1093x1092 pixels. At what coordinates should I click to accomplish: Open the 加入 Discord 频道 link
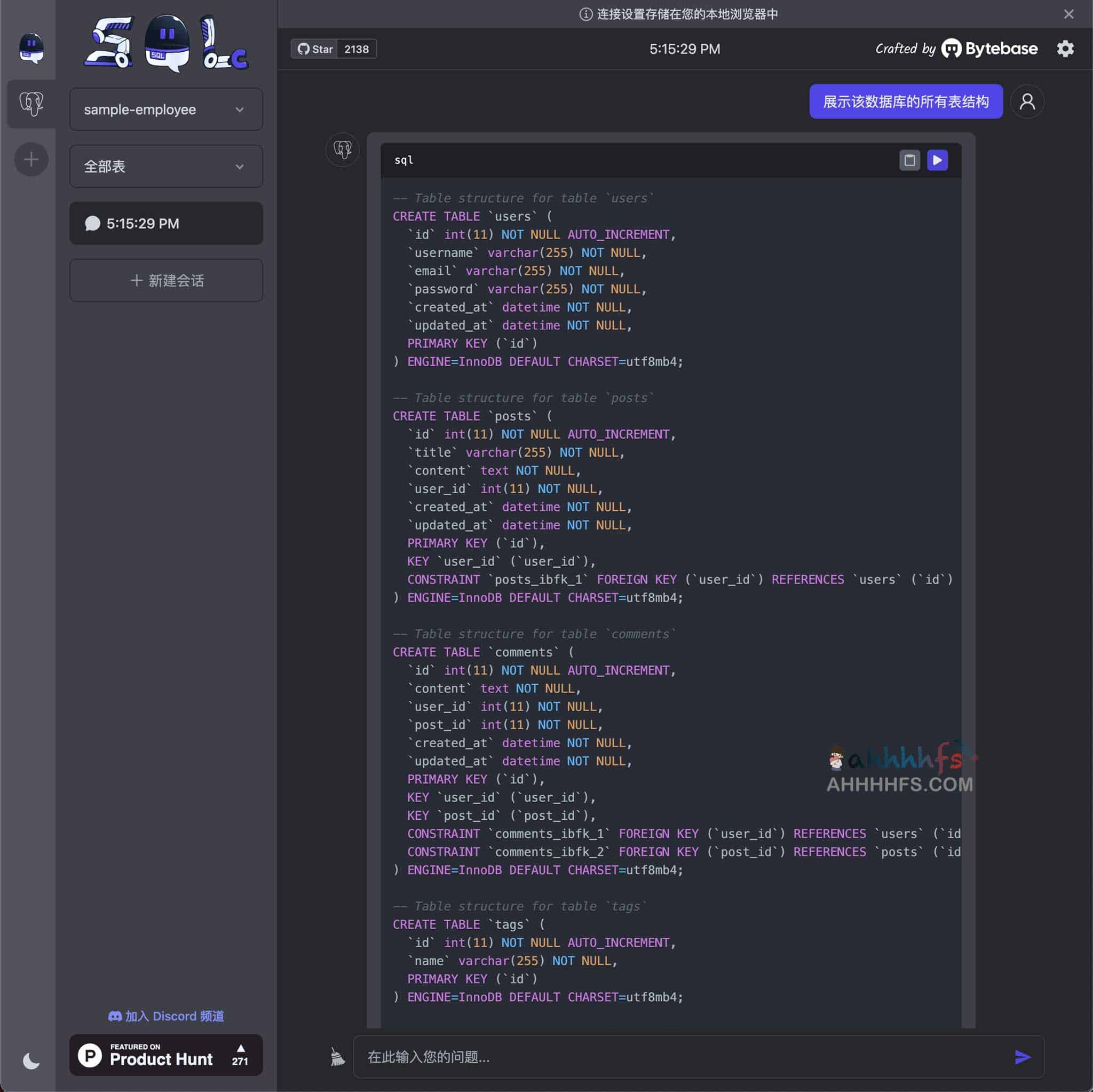coord(166,1016)
